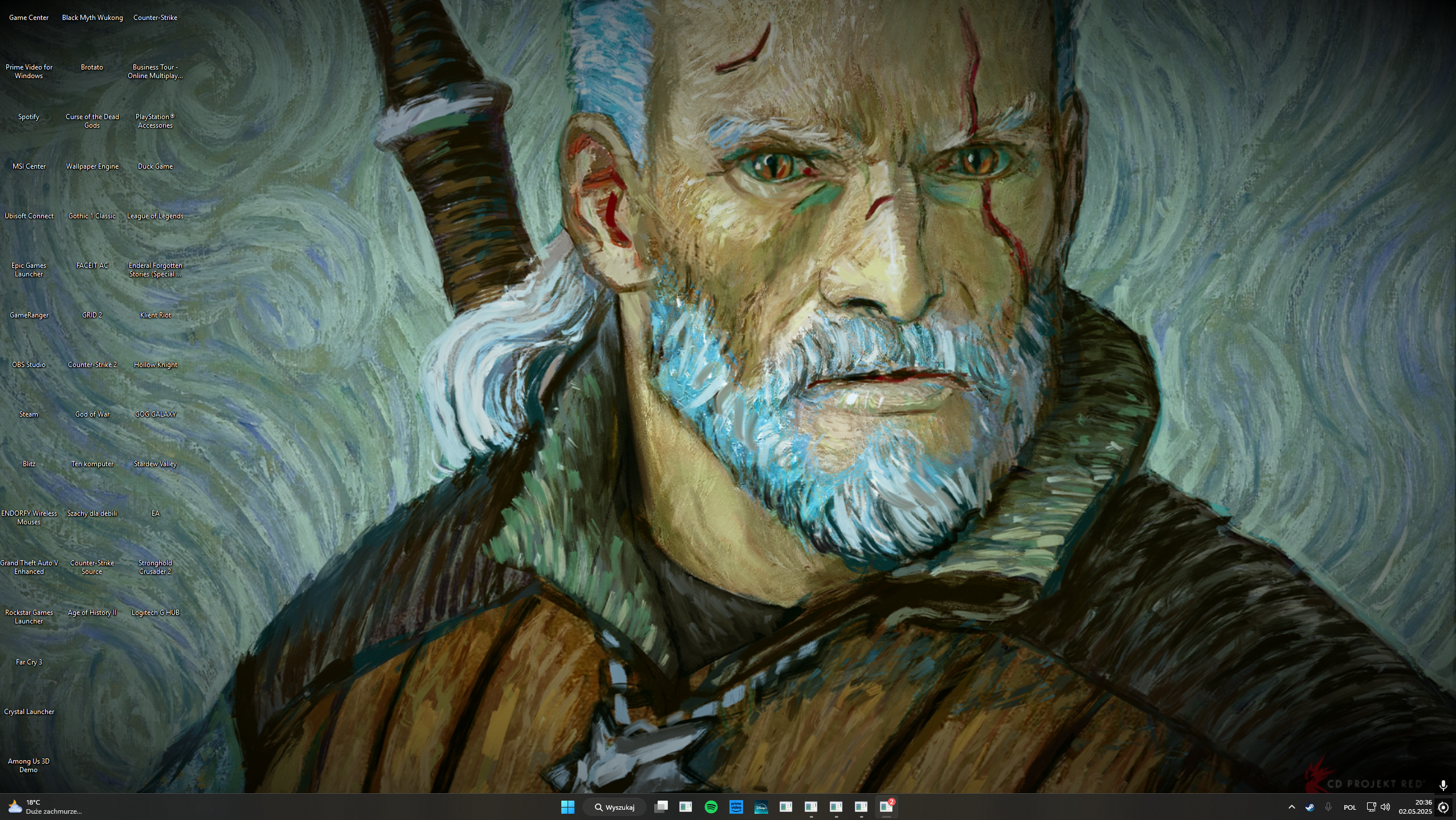Open Spotify from the taskbar

coord(711,807)
